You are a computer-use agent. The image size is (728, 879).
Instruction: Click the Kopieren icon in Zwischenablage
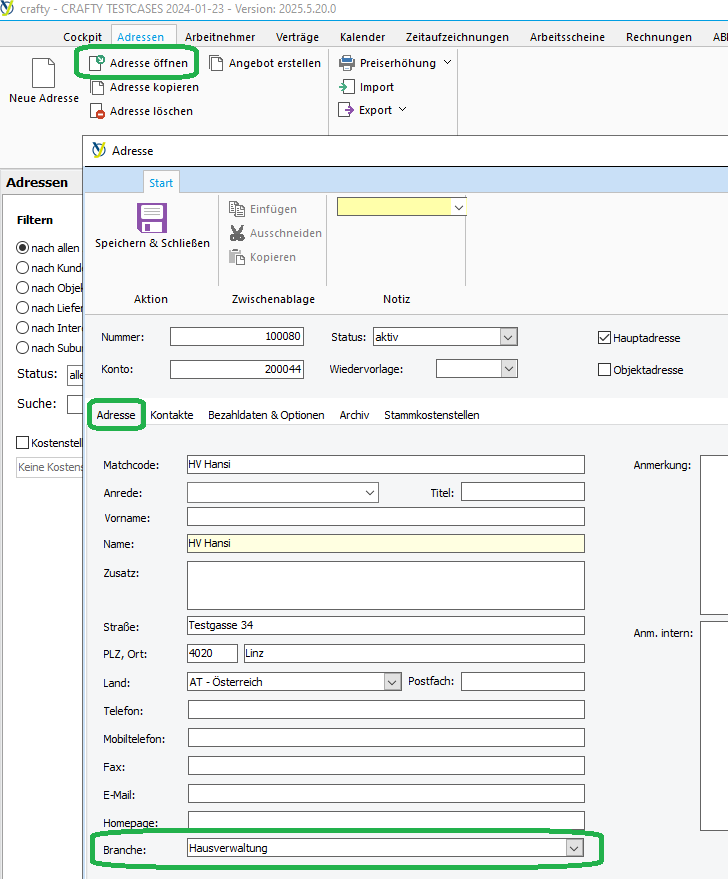click(237, 257)
